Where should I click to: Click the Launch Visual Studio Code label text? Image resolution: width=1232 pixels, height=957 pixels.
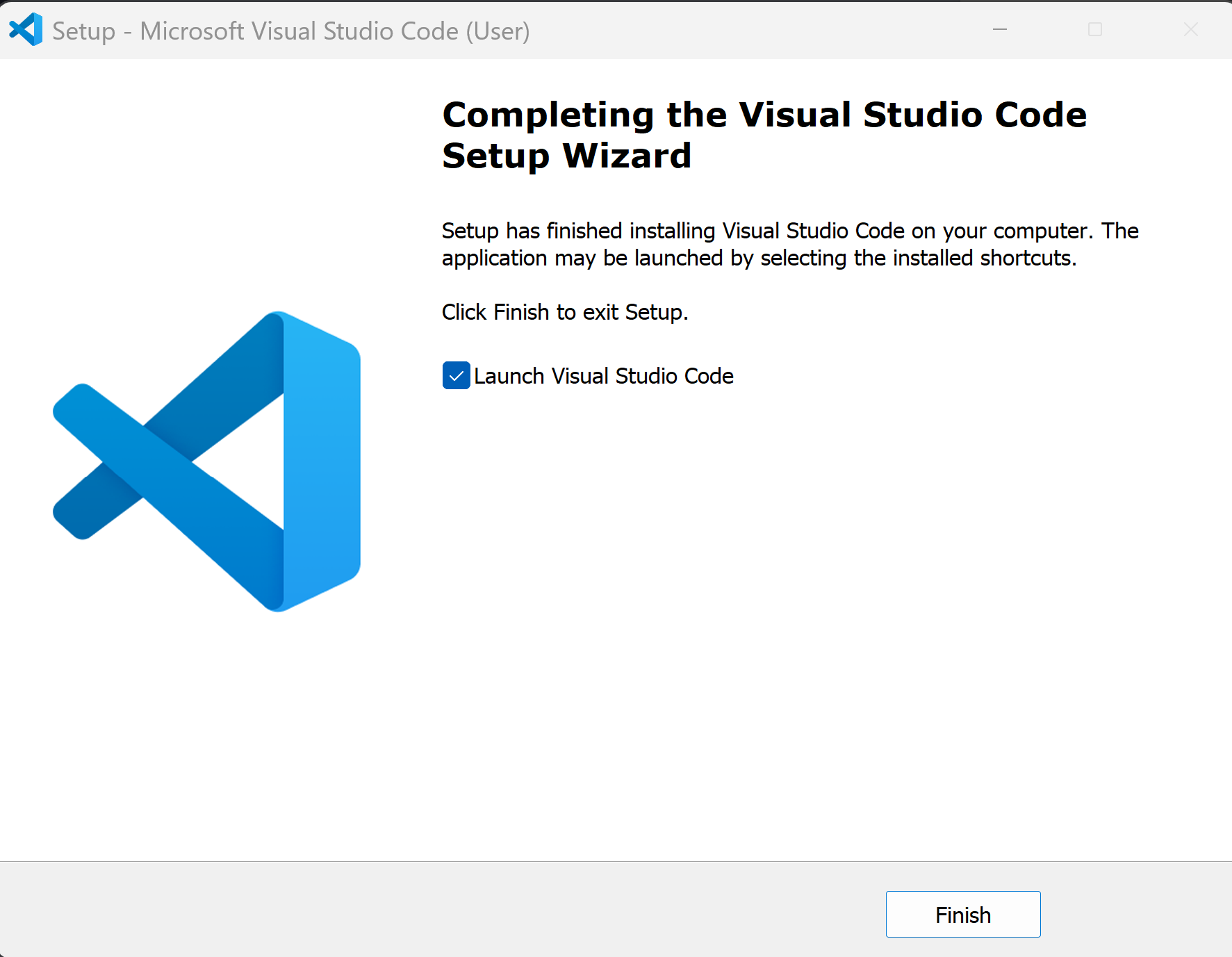tap(604, 376)
